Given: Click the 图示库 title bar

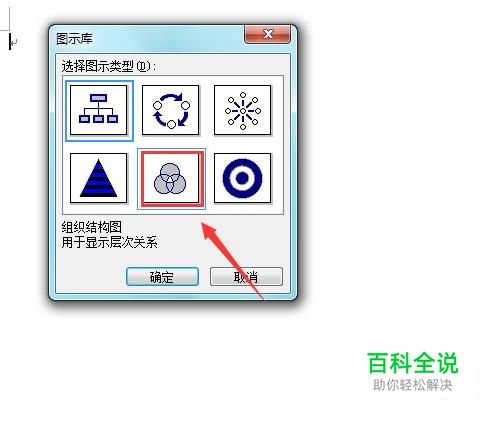Looking at the screenshot, I should [x=147, y=38].
